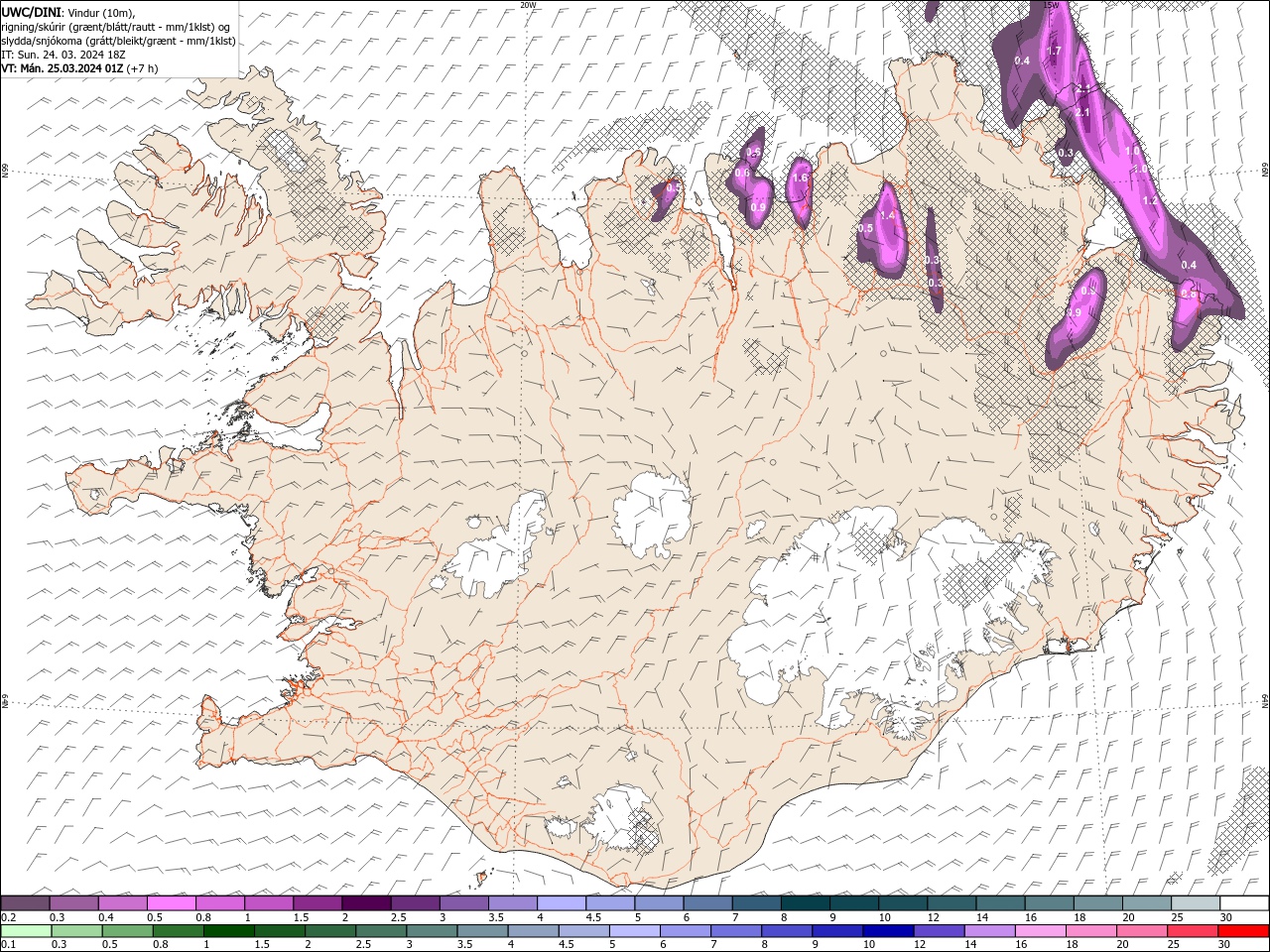Pick white swatch after 30 in the top row
Screen dimensions: 1270x952
point(1244,903)
